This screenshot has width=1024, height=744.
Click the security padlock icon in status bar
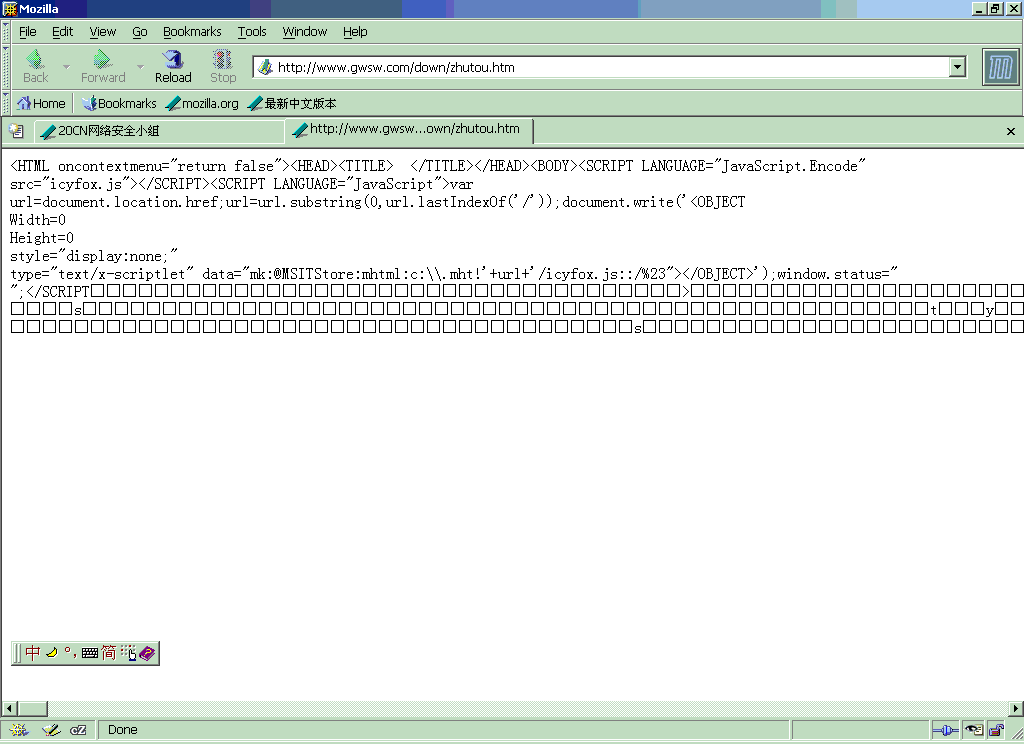click(x=996, y=730)
